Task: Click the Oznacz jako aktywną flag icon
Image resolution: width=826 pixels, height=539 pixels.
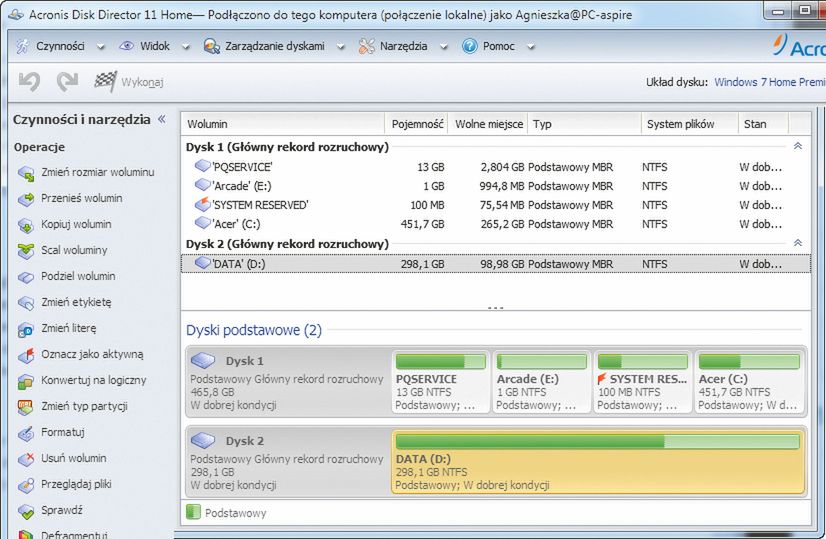Action: point(25,355)
